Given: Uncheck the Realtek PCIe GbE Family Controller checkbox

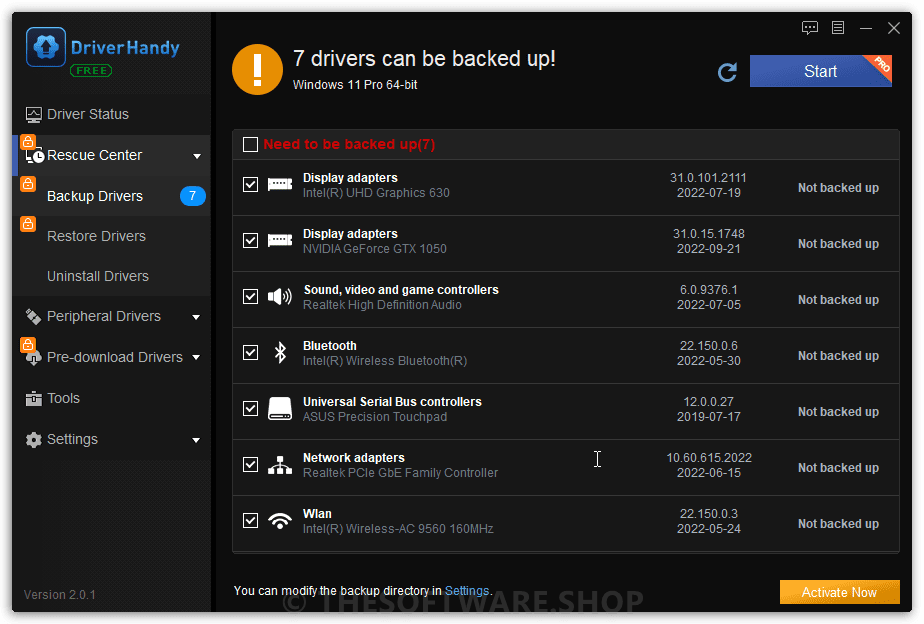Looking at the screenshot, I should [250, 464].
